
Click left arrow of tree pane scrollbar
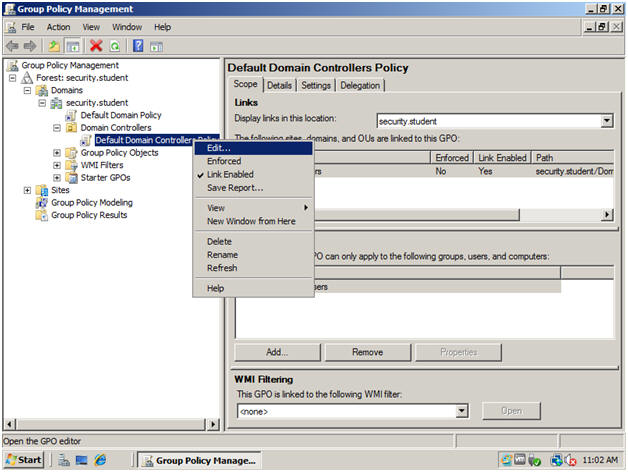(10, 424)
